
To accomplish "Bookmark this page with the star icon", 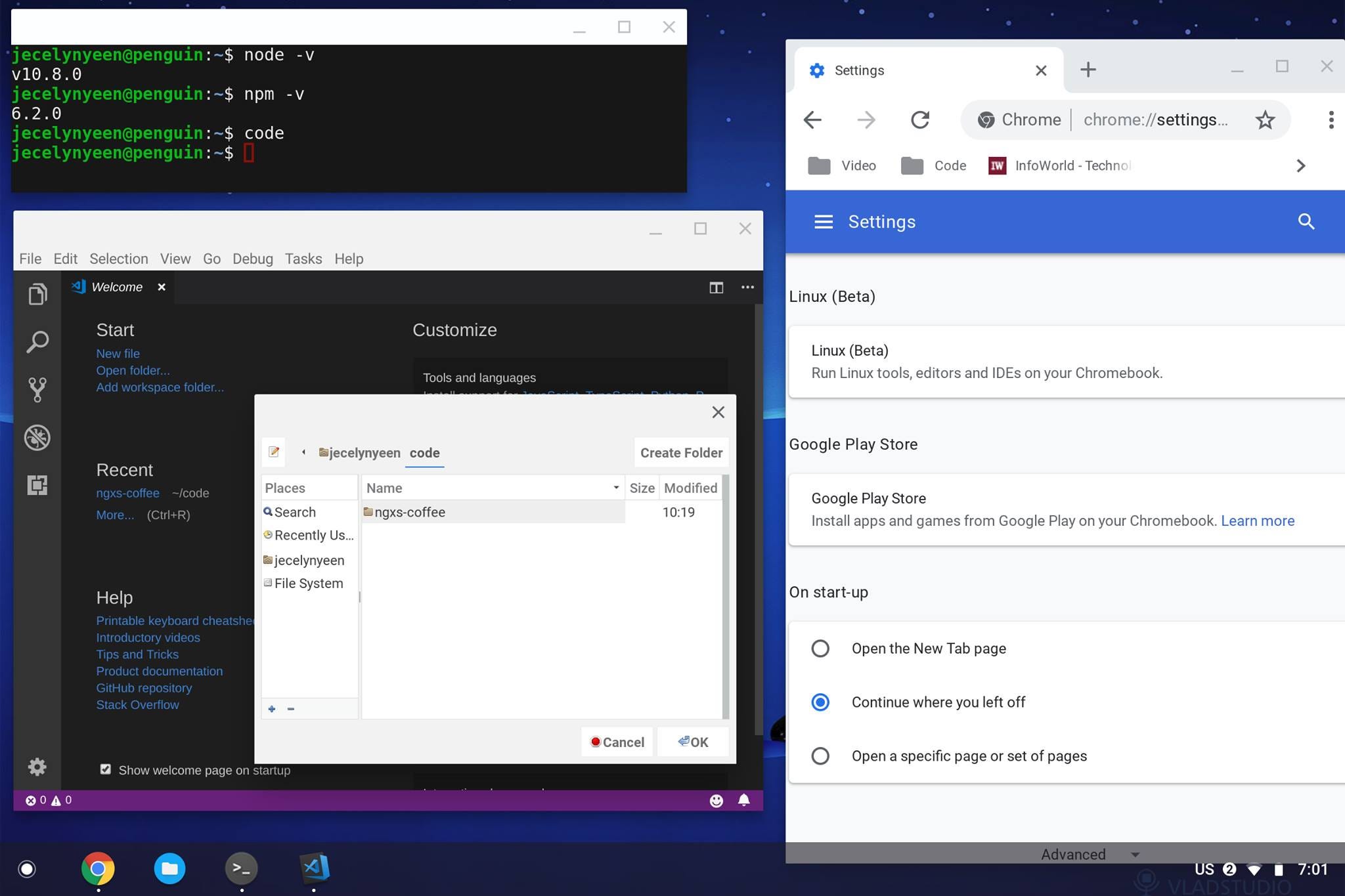I will pos(1265,120).
